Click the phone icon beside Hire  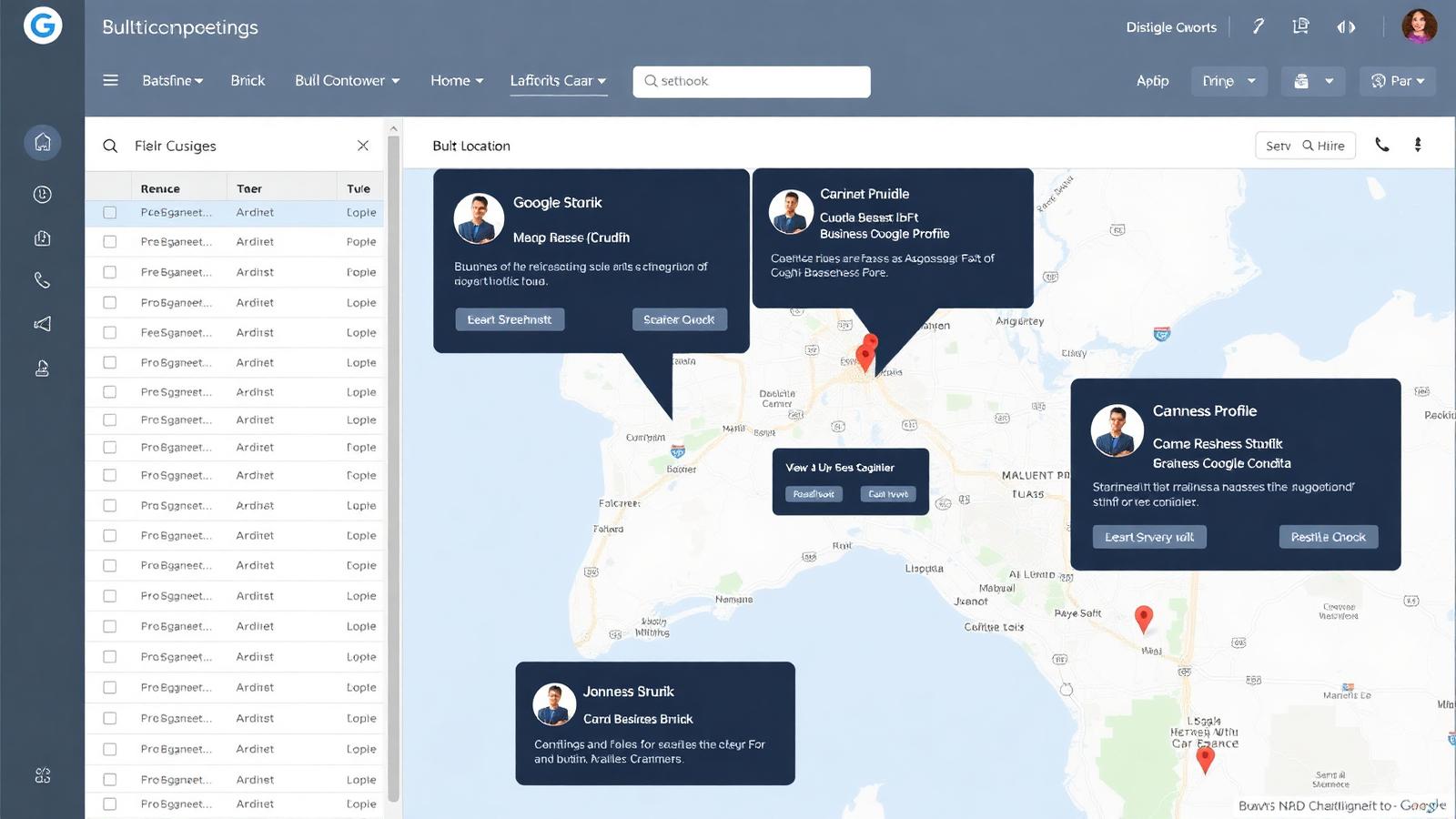point(1382,145)
